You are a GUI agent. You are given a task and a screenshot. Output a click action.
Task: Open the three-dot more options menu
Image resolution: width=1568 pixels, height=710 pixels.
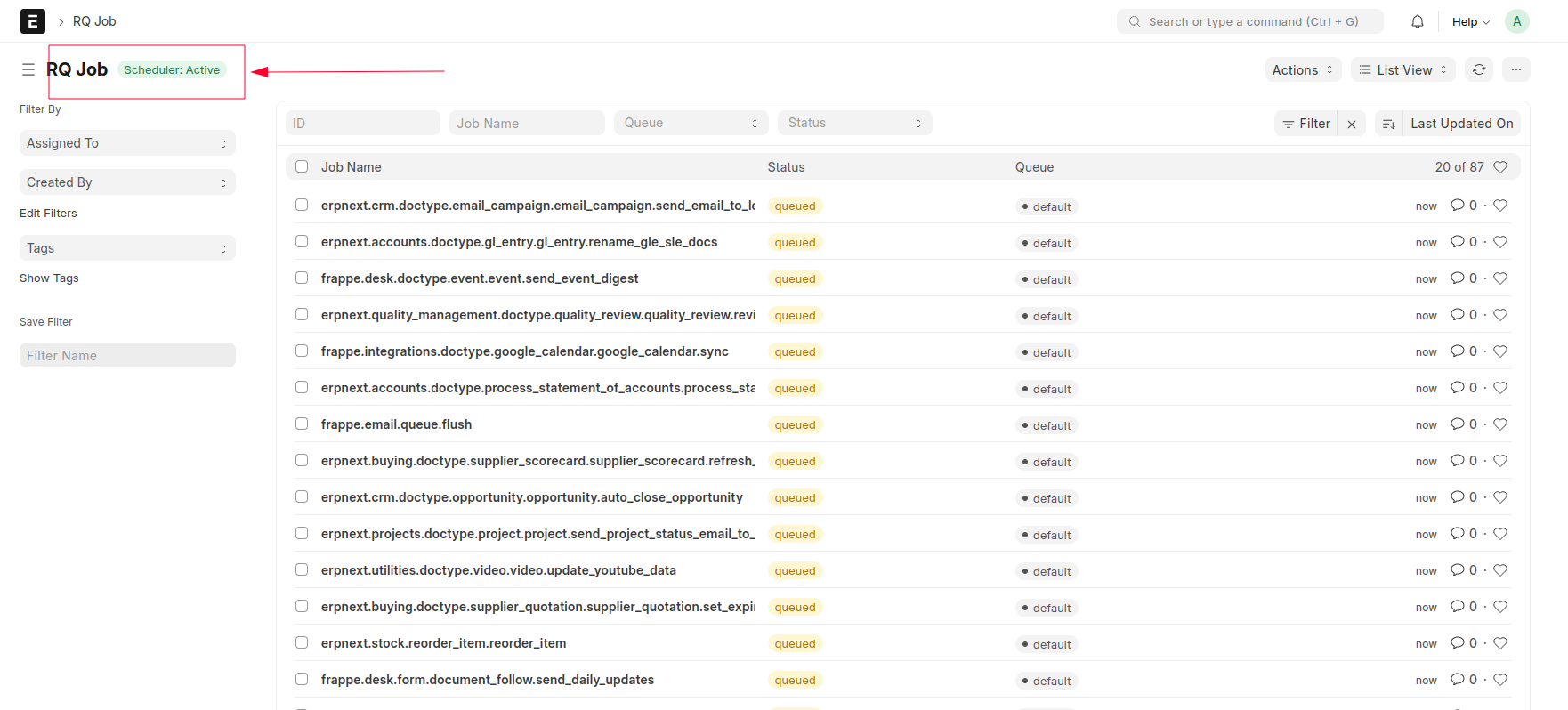pos(1516,69)
